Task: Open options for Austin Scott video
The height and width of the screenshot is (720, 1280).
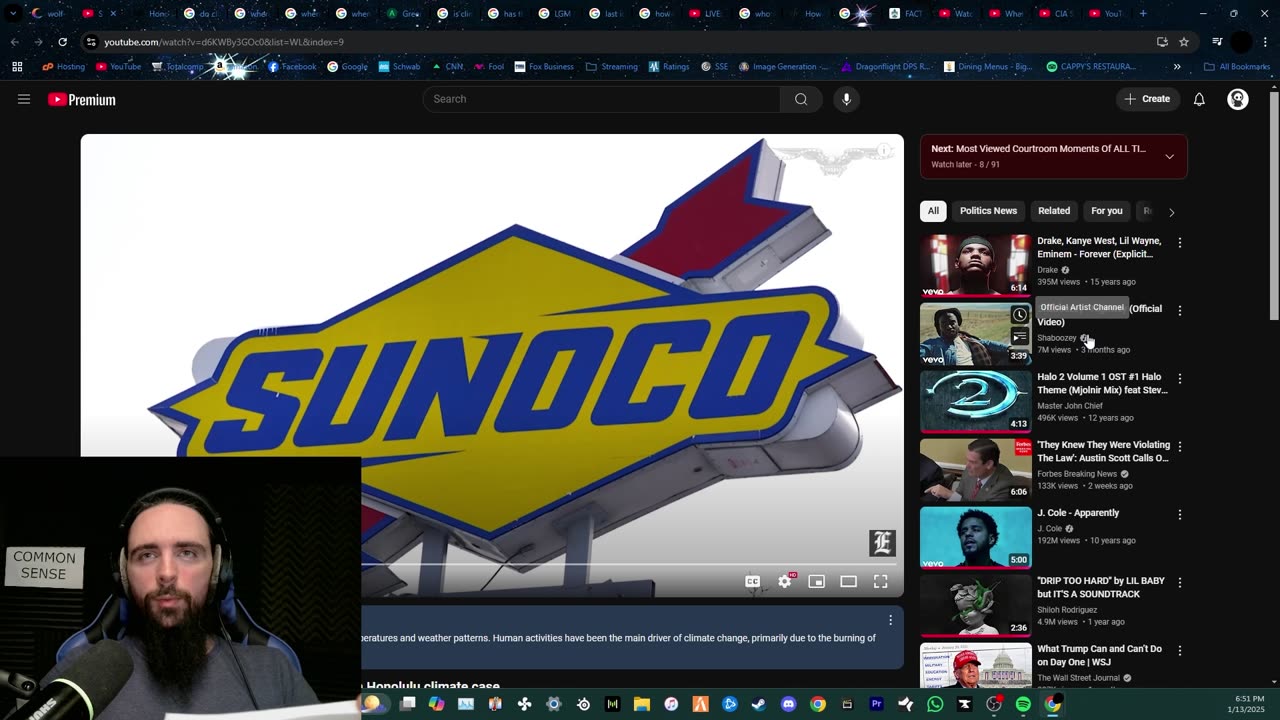Action: pyautogui.click(x=1180, y=447)
